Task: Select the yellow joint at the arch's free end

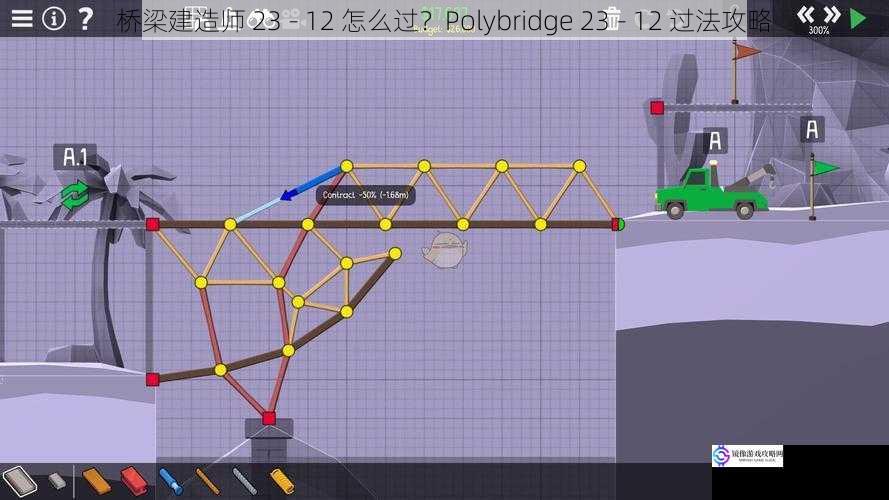Action: pyautogui.click(x=395, y=253)
